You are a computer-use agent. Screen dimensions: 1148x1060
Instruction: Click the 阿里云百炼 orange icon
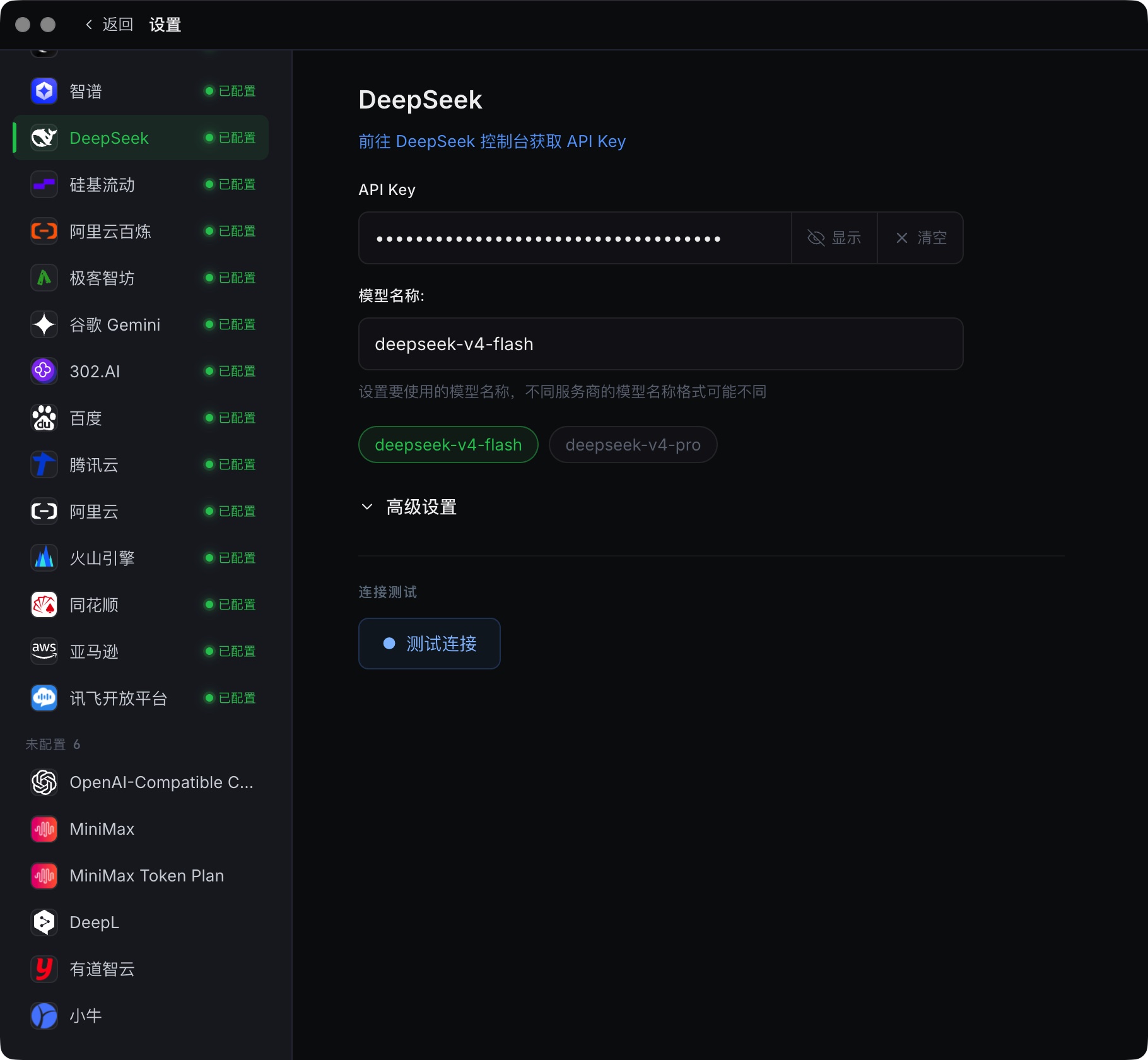(x=44, y=232)
